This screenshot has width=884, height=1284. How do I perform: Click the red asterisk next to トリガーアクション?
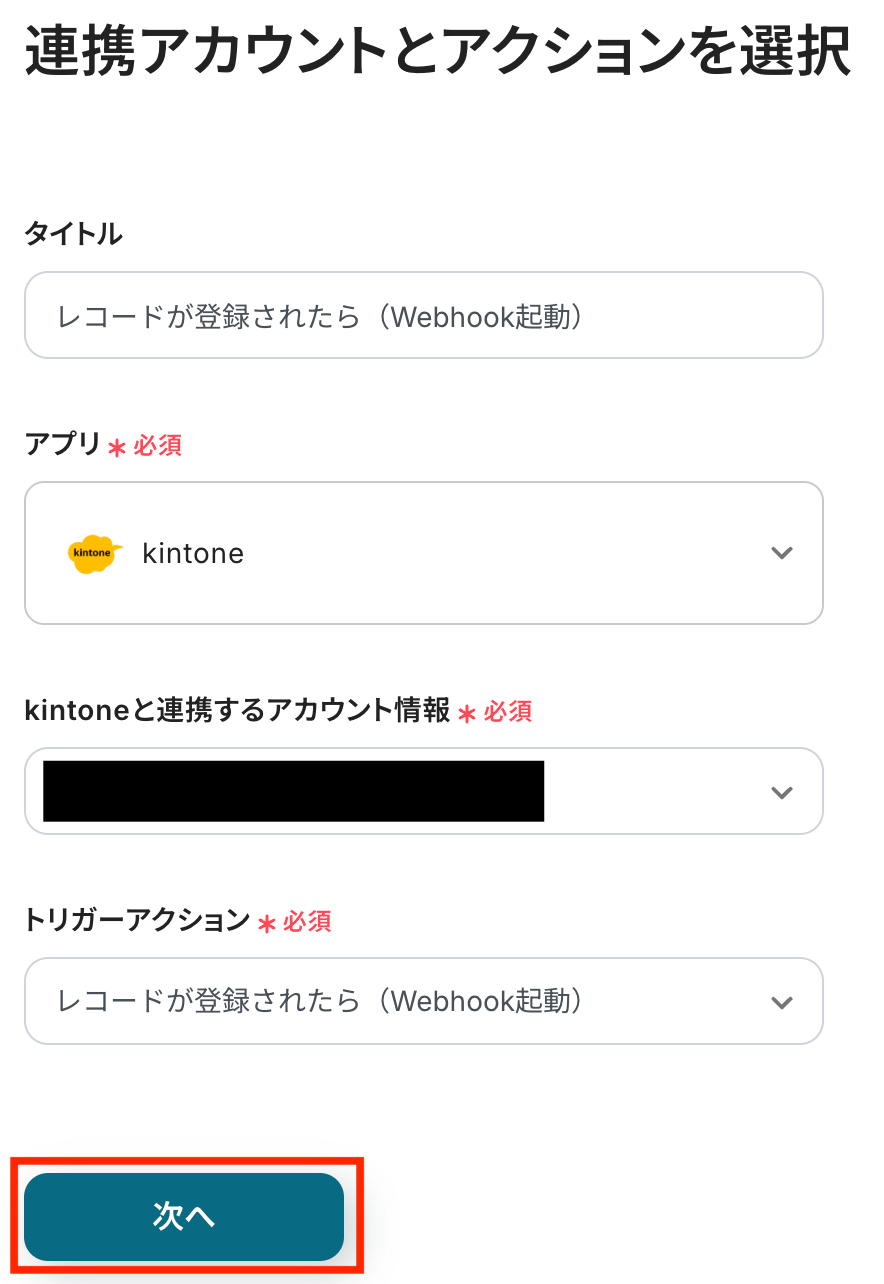(266, 923)
